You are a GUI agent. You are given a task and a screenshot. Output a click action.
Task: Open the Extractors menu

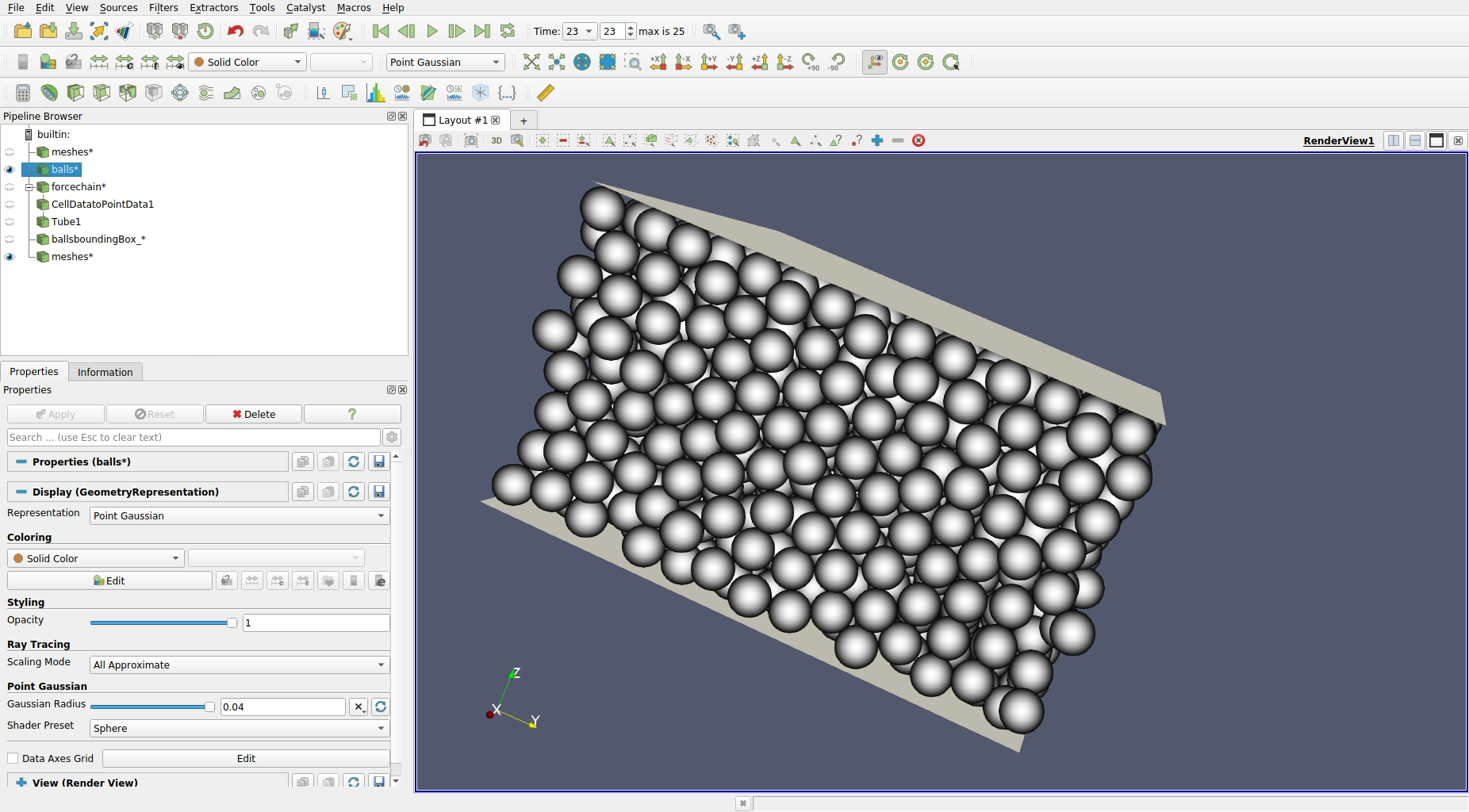(214, 7)
